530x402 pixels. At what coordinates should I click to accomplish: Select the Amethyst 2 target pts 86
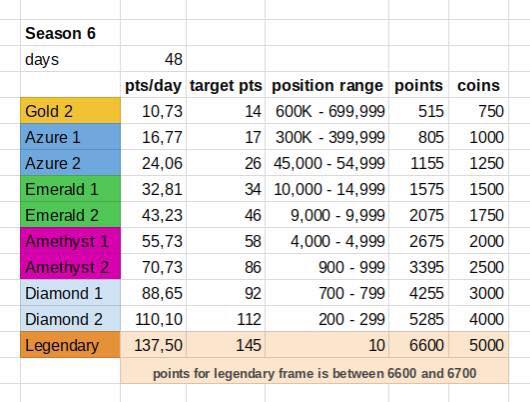pyautogui.click(x=226, y=267)
